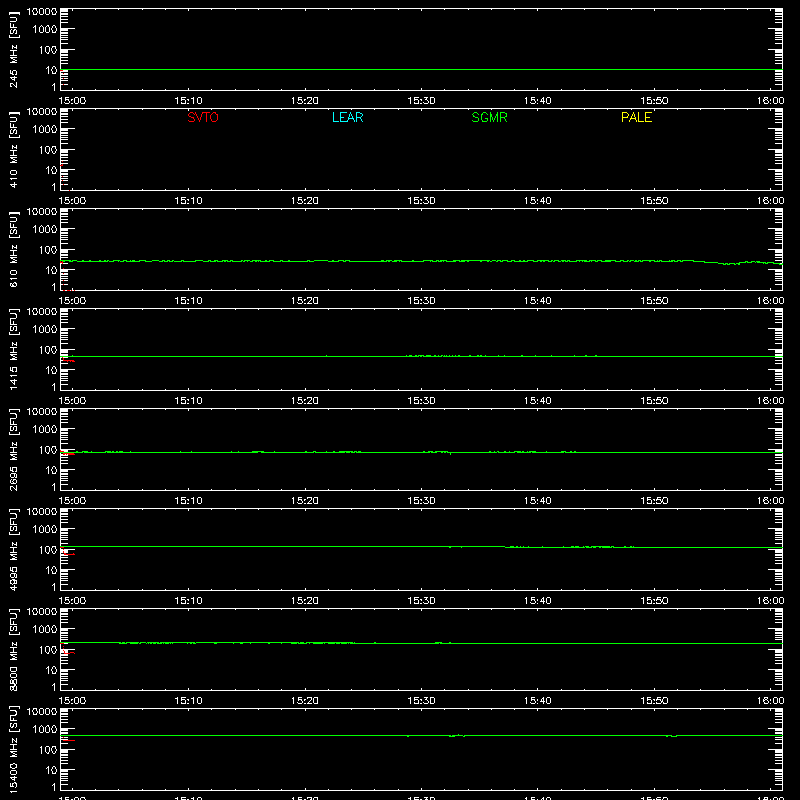The image size is (800, 800).
Task: Click the 100 tick of 15400 MHz panel
Action: point(48,750)
